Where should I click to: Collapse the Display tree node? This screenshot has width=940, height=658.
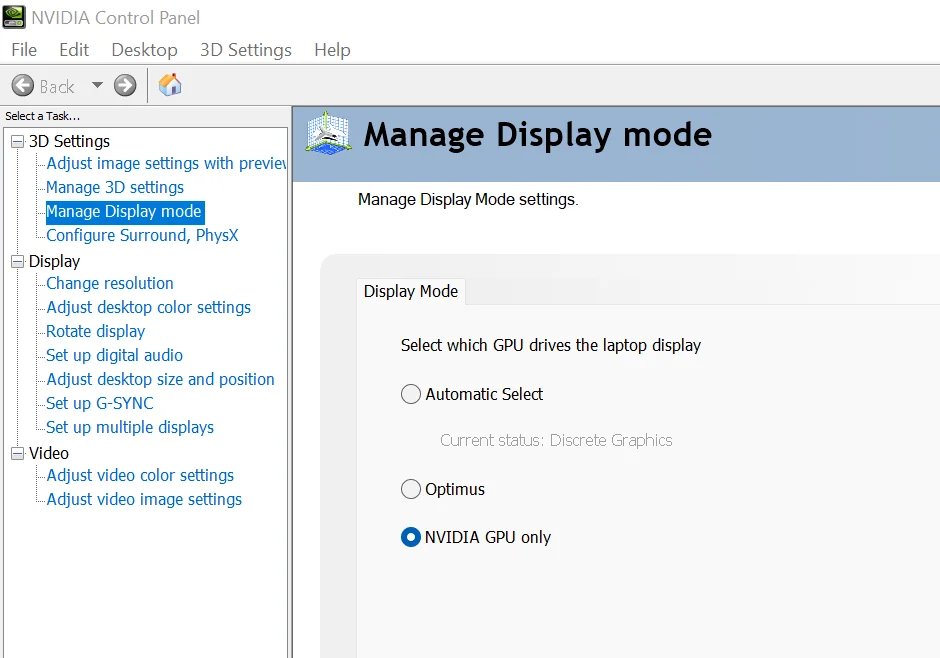tap(18, 261)
